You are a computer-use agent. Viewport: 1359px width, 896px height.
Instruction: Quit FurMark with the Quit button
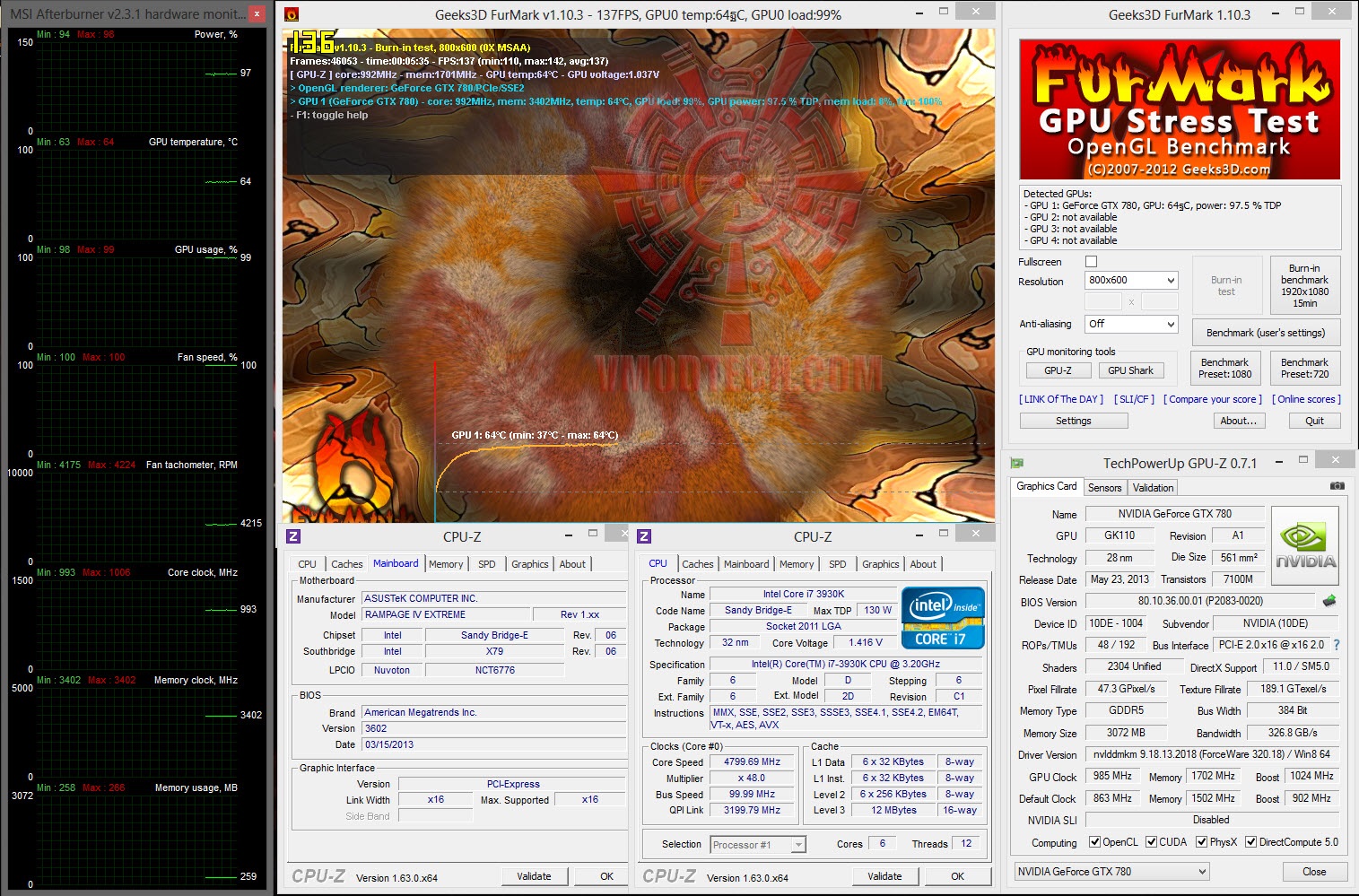click(x=1314, y=421)
